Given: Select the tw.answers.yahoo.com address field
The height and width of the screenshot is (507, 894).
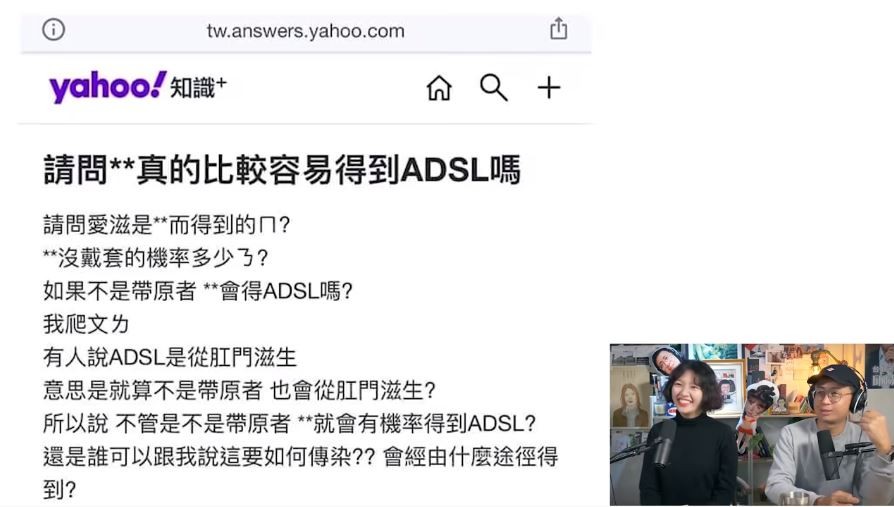Looking at the screenshot, I should pos(306,30).
